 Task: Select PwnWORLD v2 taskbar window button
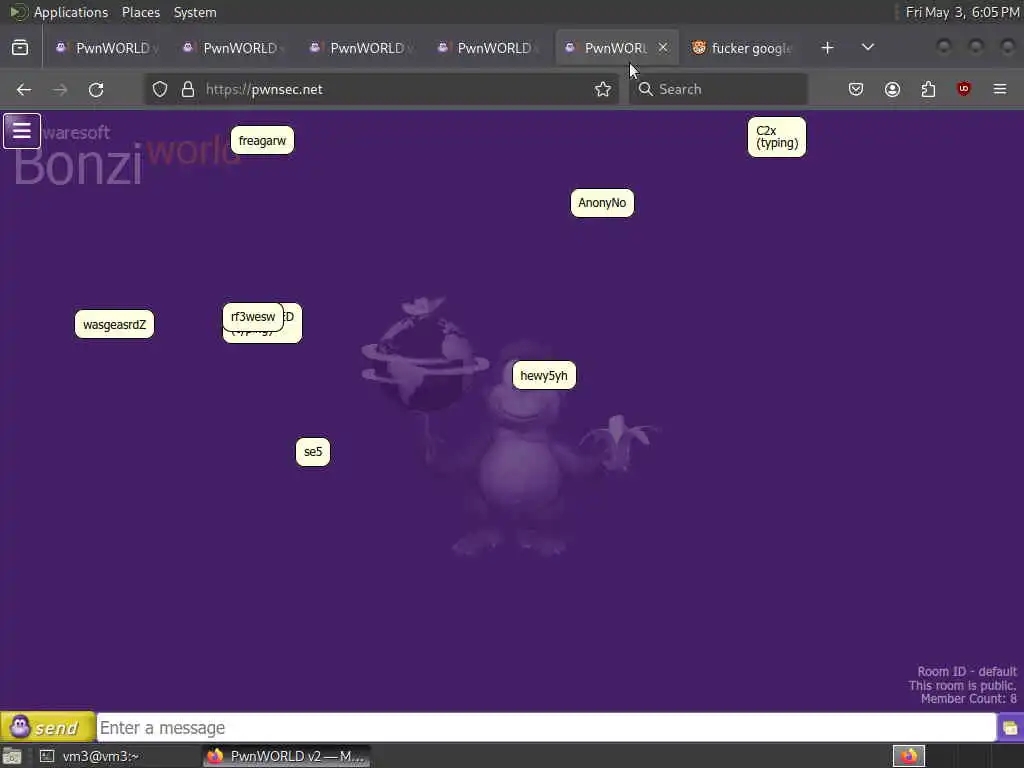[287, 756]
